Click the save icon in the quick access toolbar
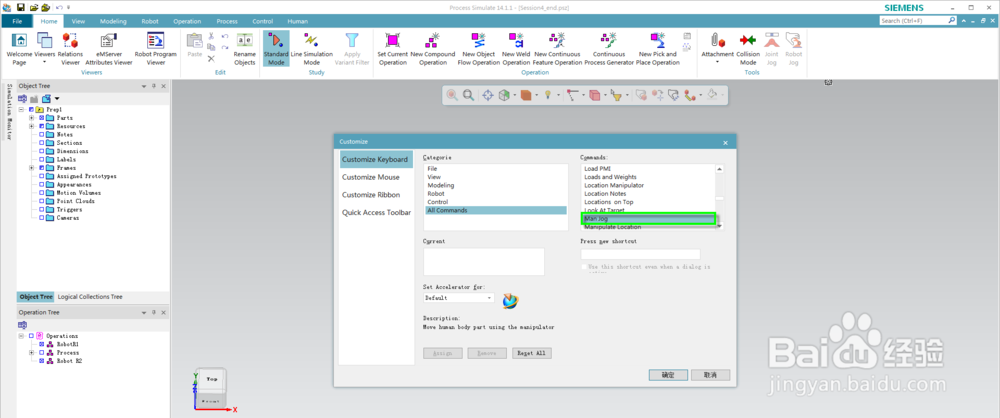This screenshot has height=418, width=1000. [x=20, y=7]
